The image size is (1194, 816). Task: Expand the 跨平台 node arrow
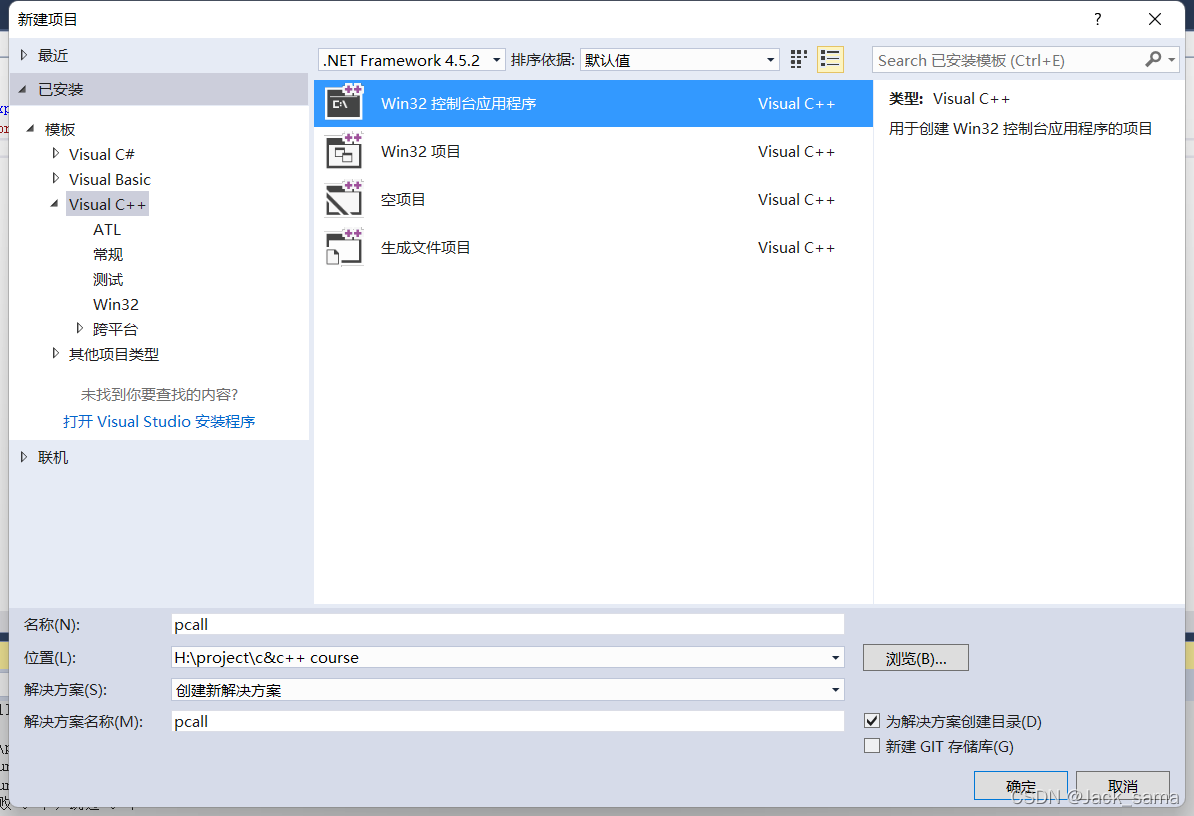(80, 328)
